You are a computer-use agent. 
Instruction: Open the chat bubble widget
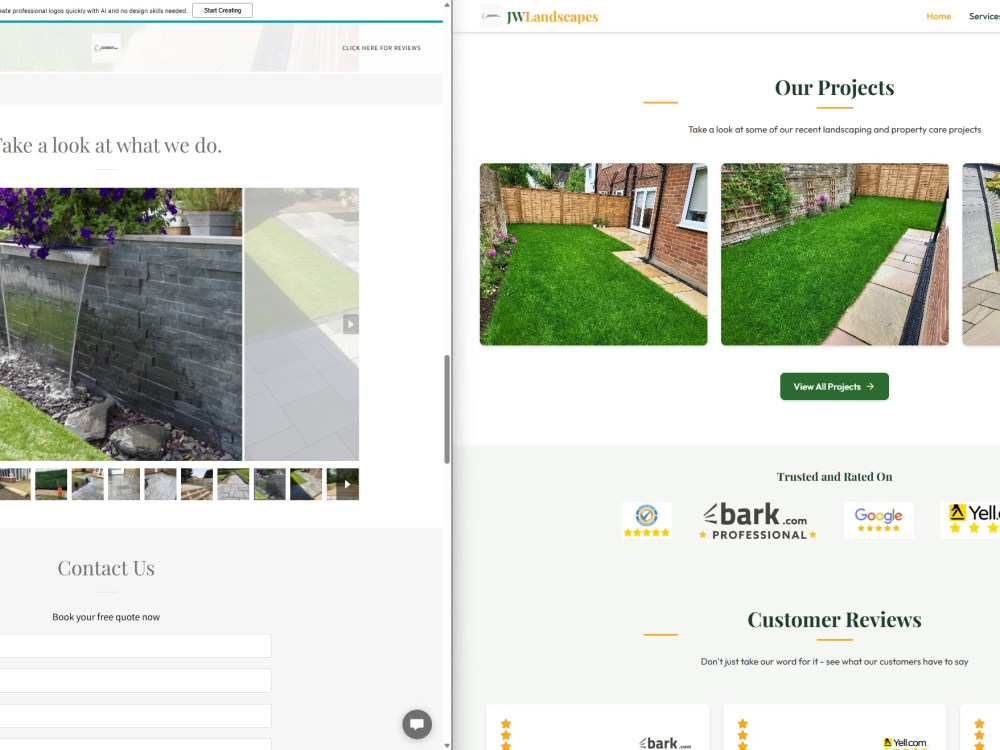coord(417,724)
